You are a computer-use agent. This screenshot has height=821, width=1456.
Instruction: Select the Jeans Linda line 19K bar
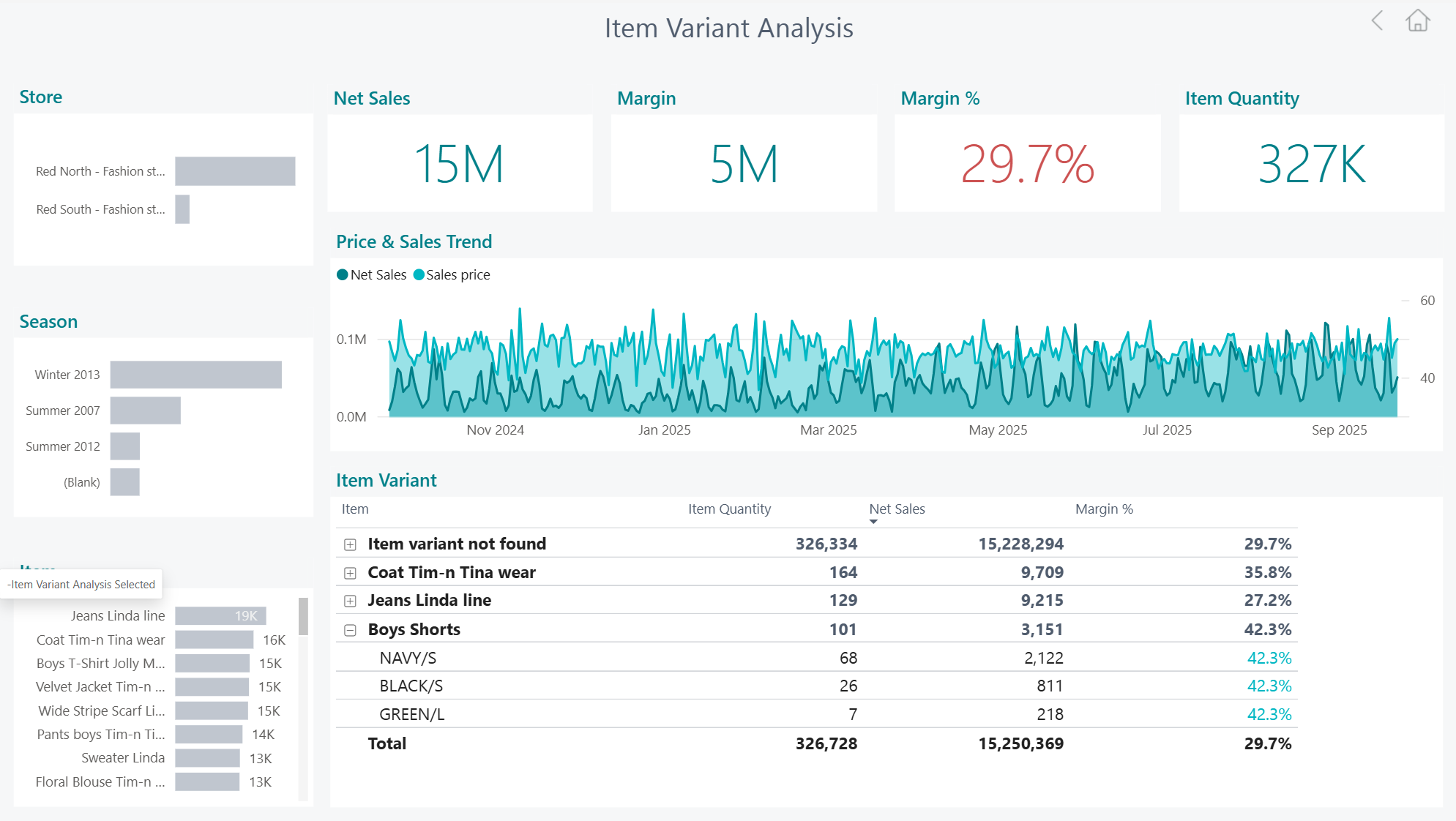tap(220, 616)
